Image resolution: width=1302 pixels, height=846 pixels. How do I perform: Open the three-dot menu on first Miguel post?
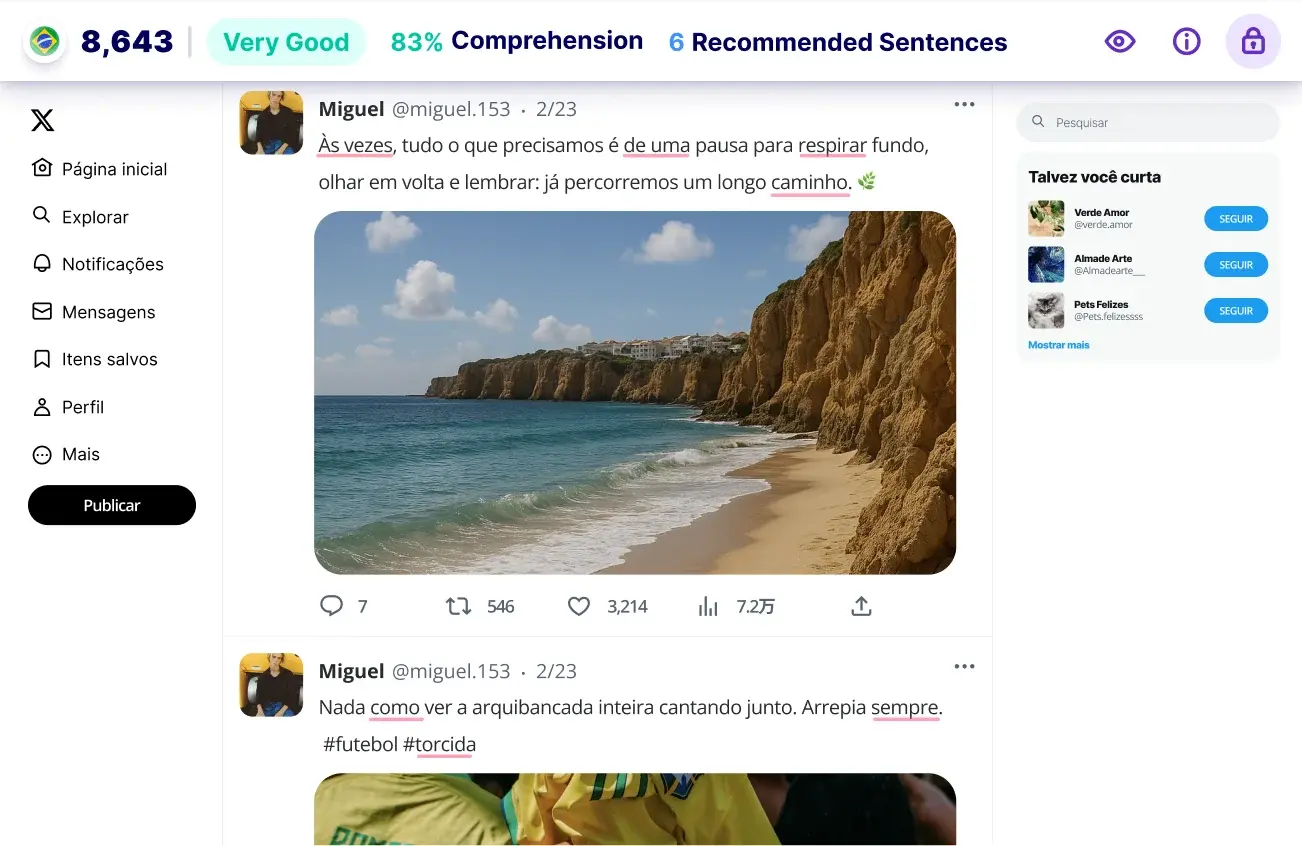[x=964, y=104]
